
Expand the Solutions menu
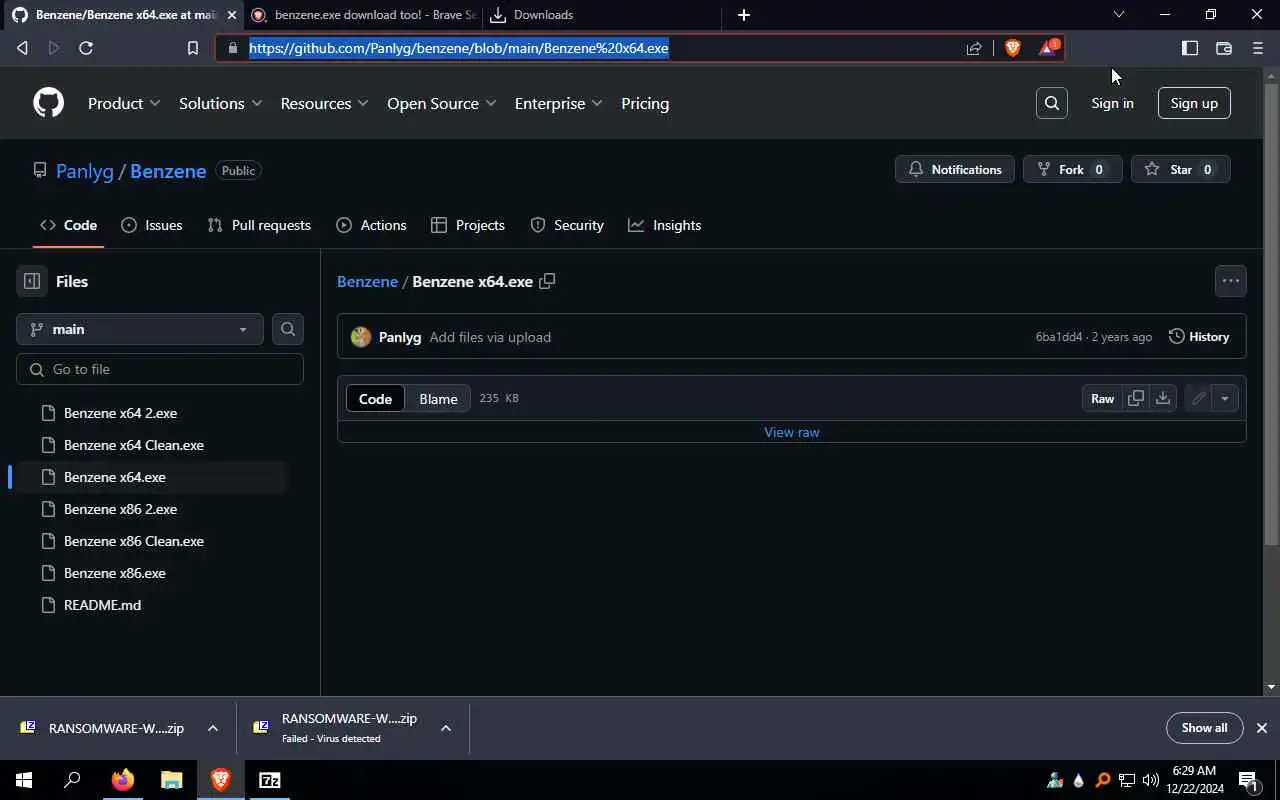220,103
